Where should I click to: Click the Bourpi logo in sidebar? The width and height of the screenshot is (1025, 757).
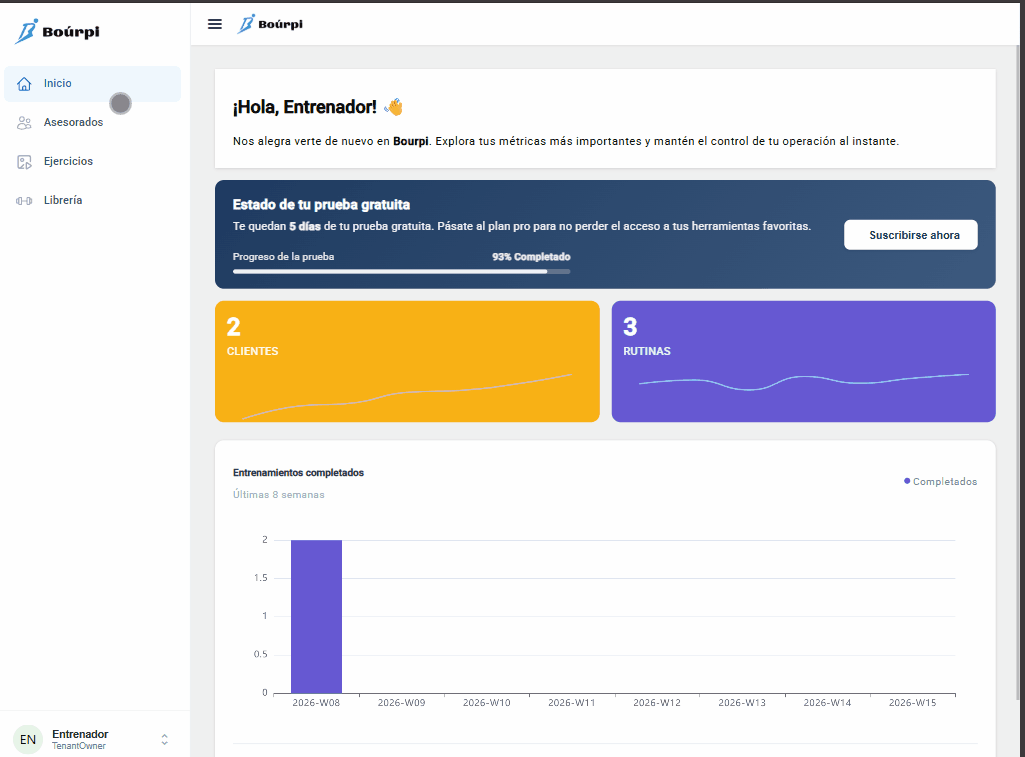[57, 31]
